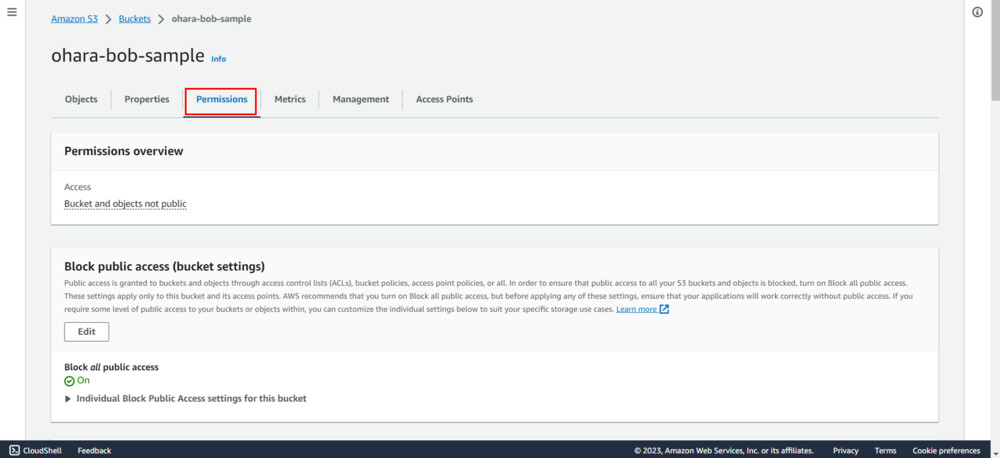
Task: Open the Management tab
Action: click(361, 99)
